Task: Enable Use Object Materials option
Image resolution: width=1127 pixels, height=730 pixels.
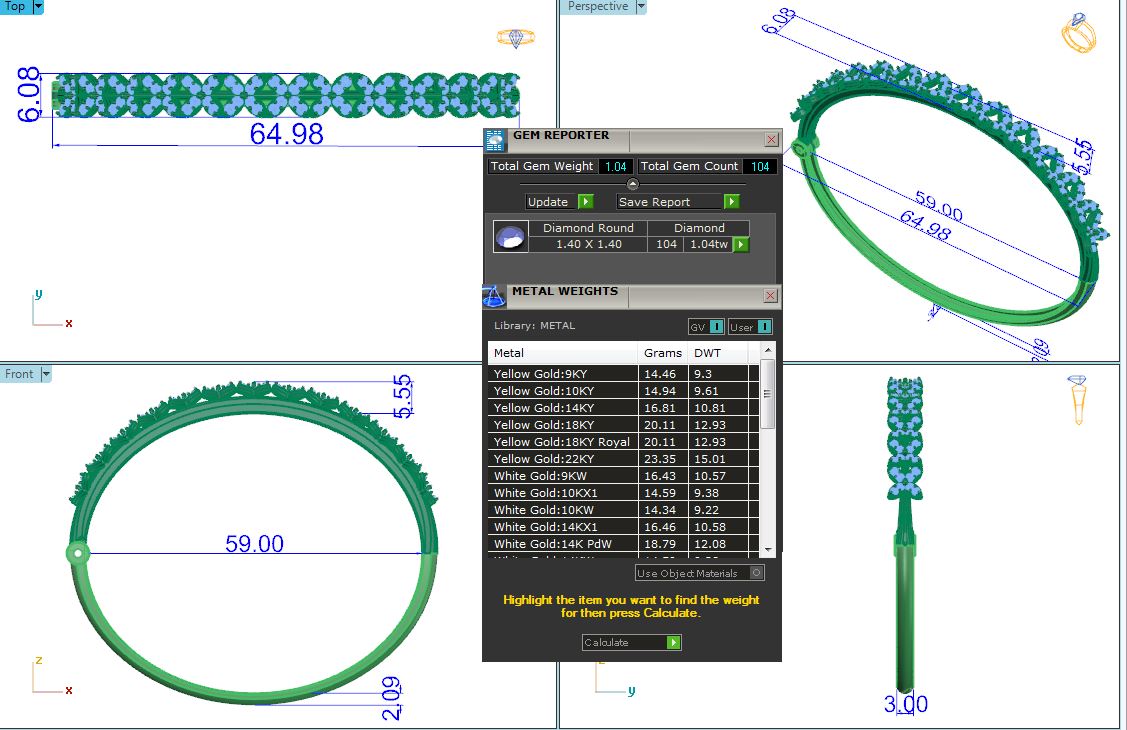Action: [x=756, y=573]
